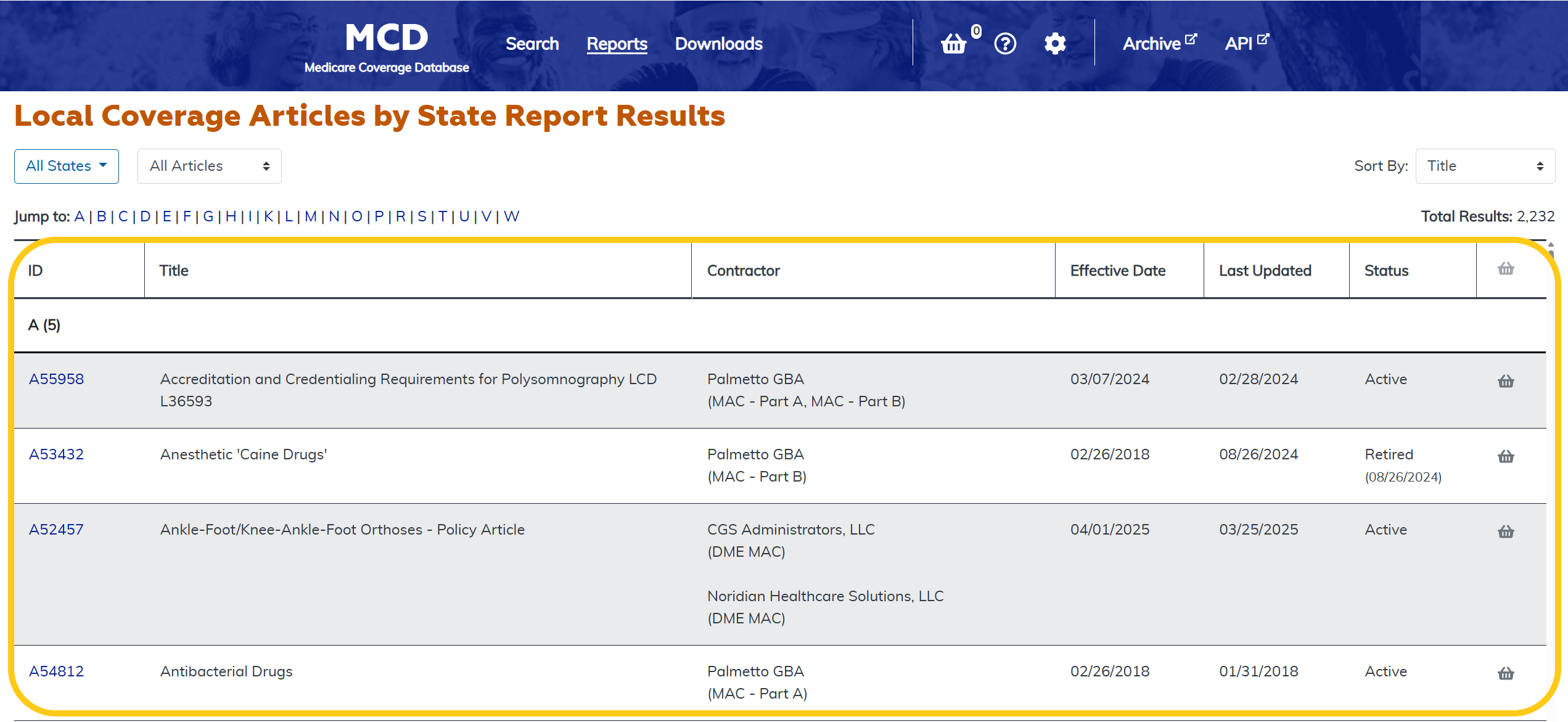Open the All Articles selector
Image resolution: width=1568 pixels, height=722 pixels.
(x=209, y=166)
